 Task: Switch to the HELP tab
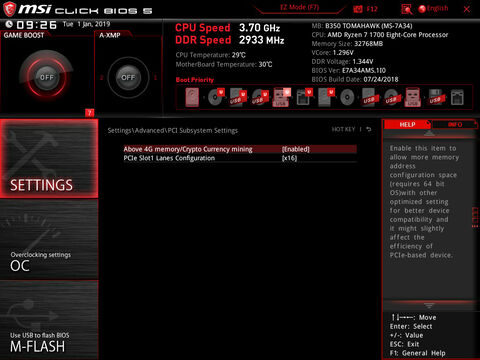[x=407, y=124]
